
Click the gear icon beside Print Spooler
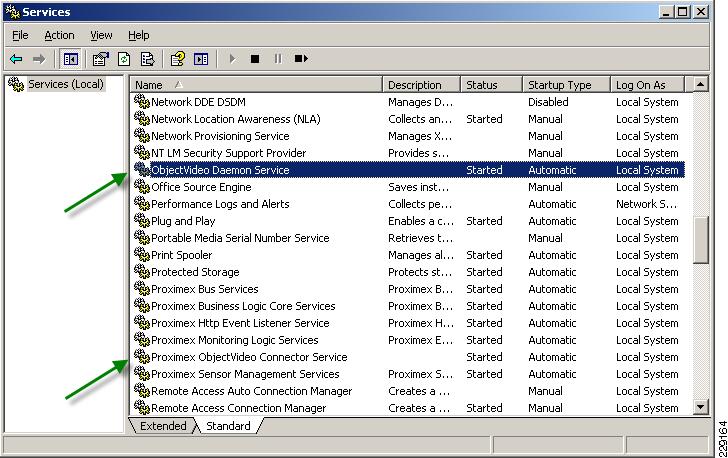point(142,254)
